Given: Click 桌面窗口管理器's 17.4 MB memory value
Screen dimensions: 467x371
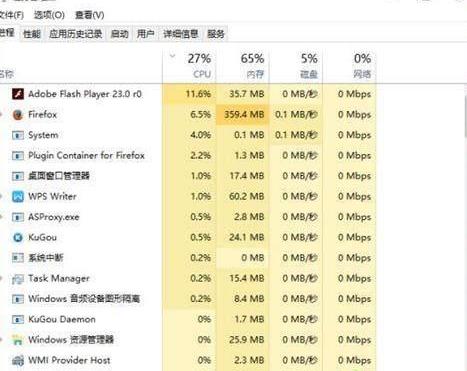Looking at the screenshot, I should [247, 176].
